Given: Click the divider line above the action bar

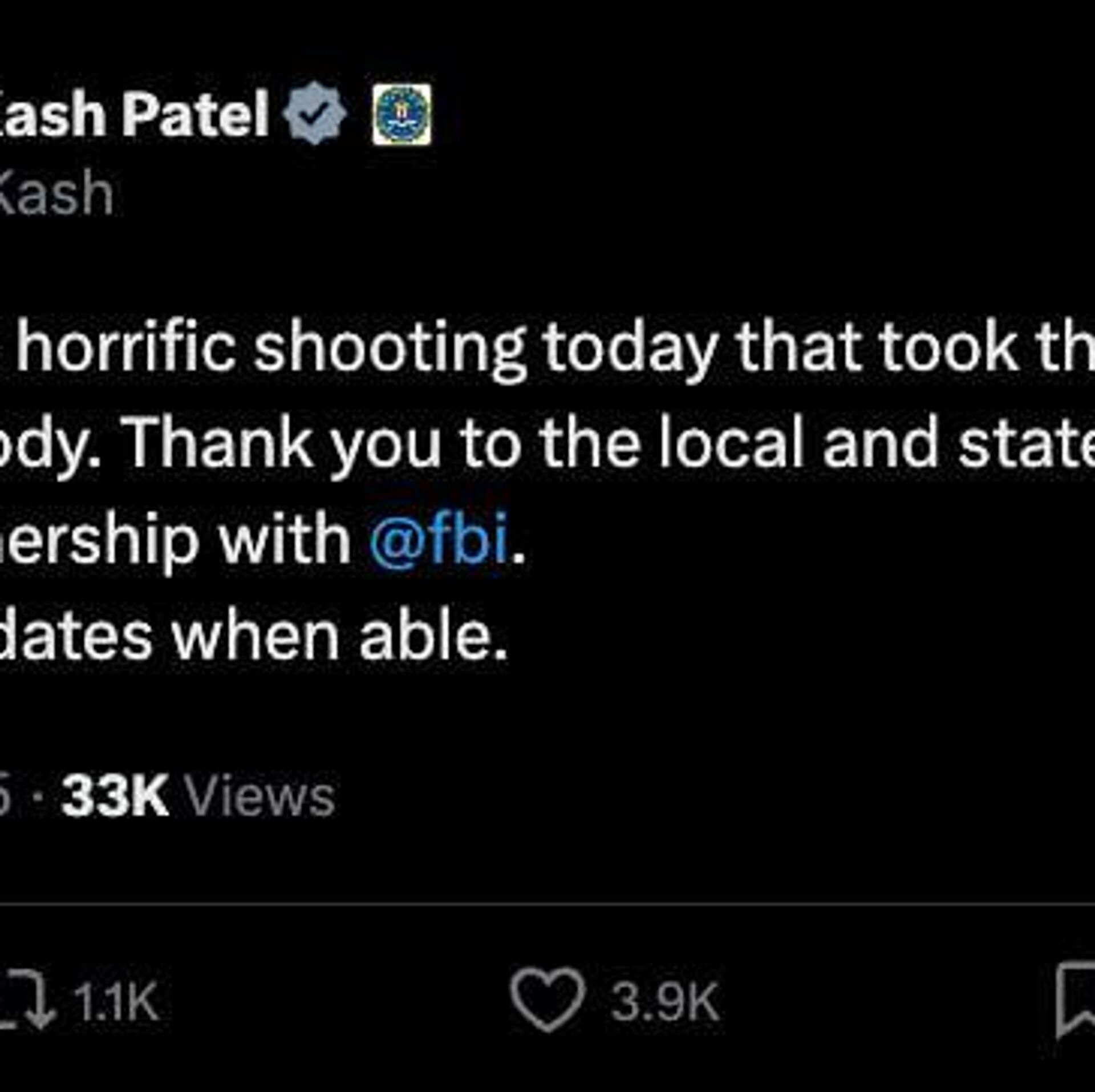Looking at the screenshot, I should [547, 904].
